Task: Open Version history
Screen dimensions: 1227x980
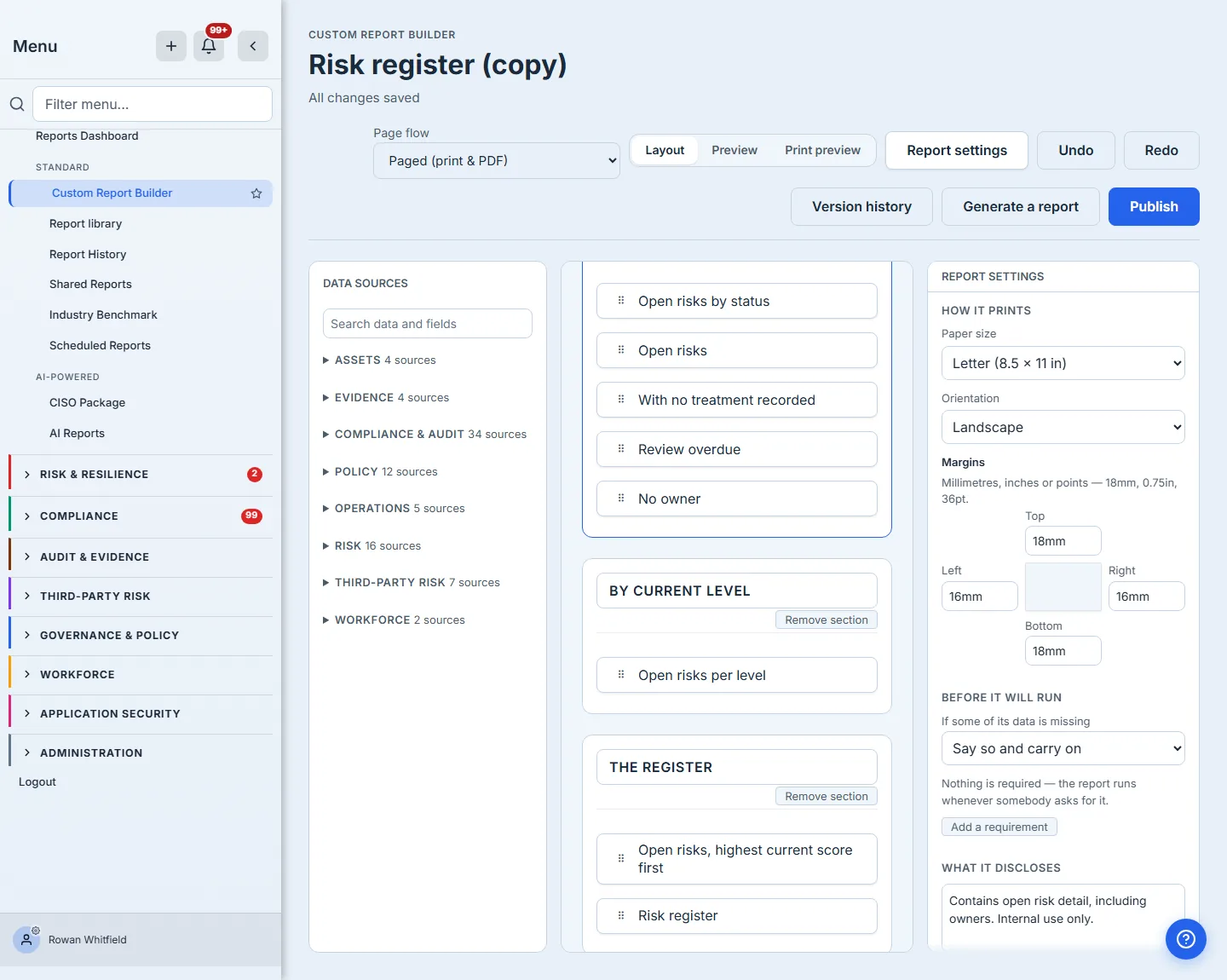Action: pyautogui.click(x=861, y=206)
